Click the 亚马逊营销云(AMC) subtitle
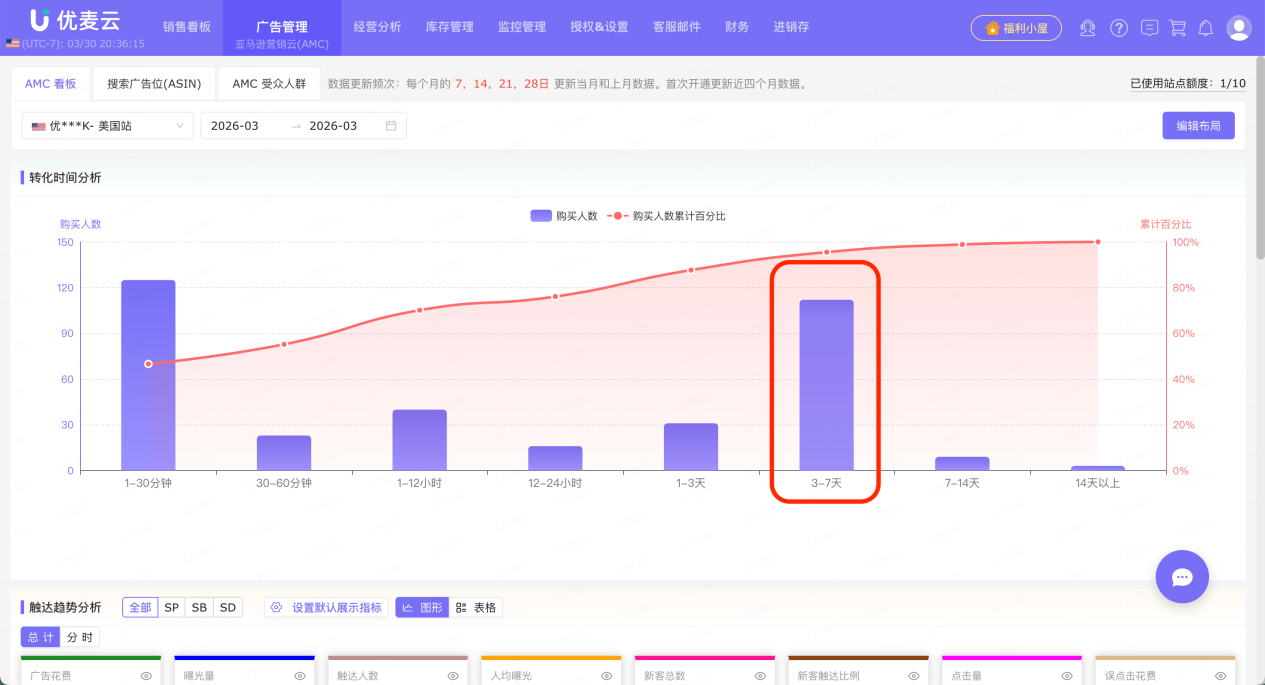The image size is (1265, 685). [x=282, y=46]
